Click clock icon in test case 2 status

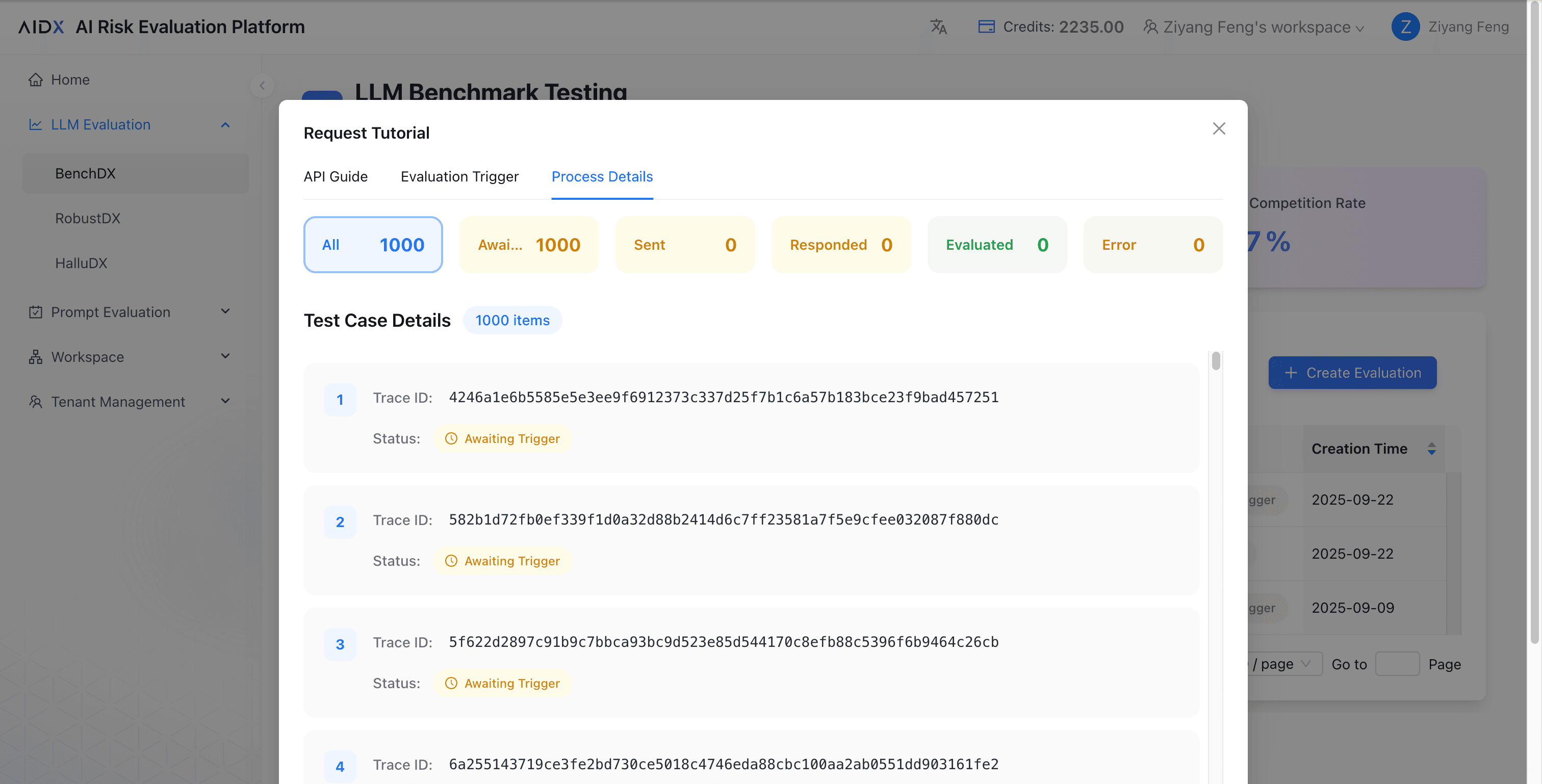451,561
